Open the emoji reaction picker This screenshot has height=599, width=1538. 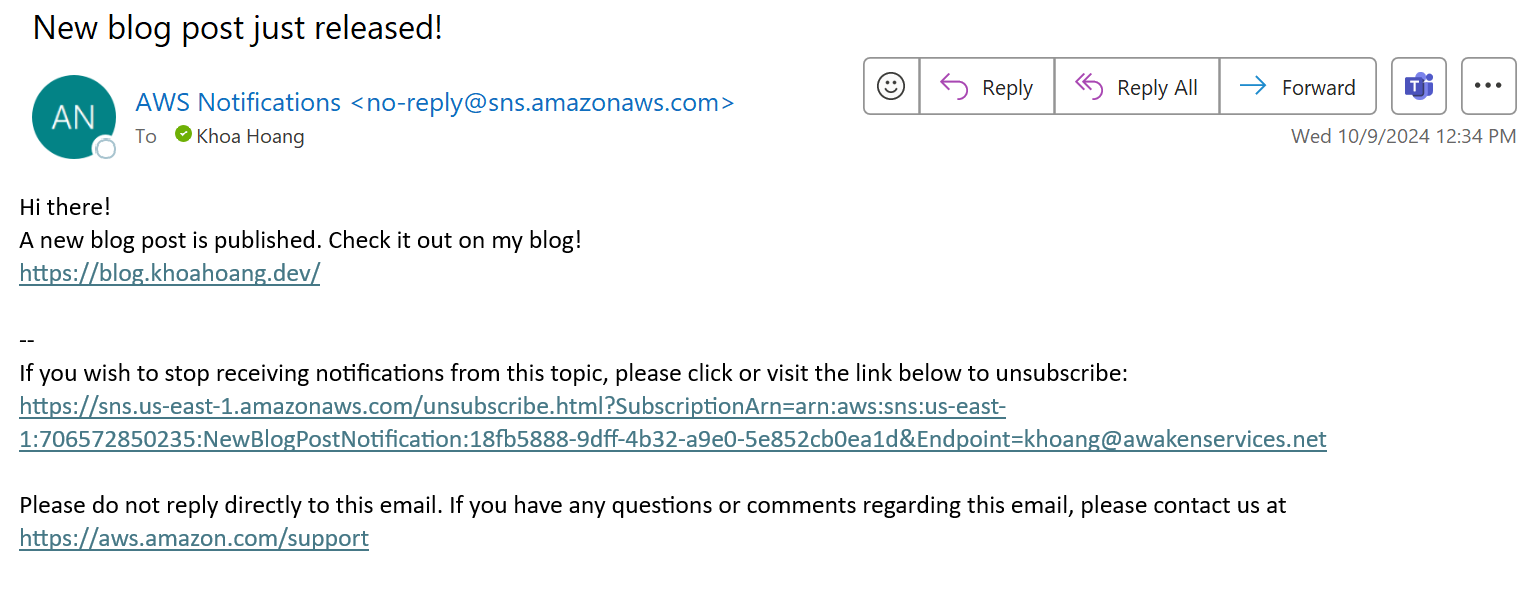[891, 87]
